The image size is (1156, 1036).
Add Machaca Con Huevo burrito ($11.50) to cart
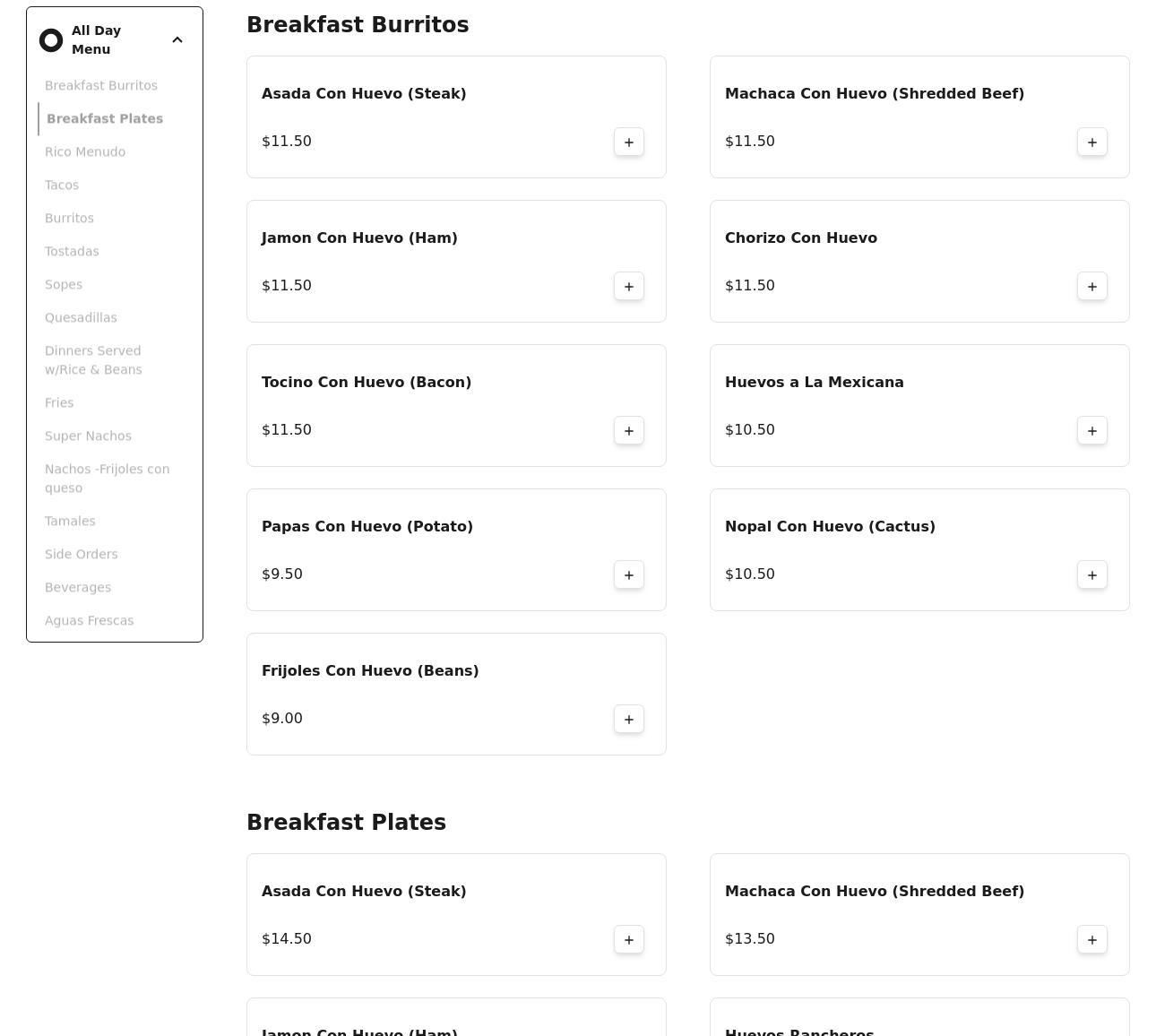1091,142
